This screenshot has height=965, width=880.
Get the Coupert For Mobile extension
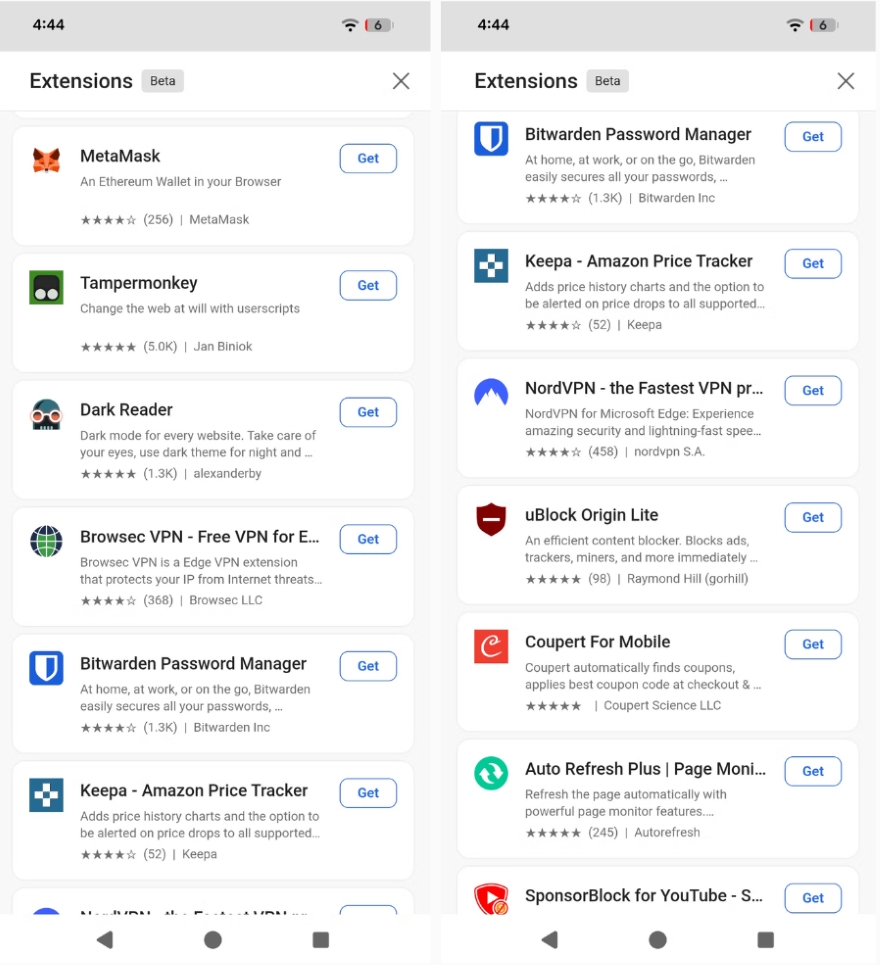point(813,644)
